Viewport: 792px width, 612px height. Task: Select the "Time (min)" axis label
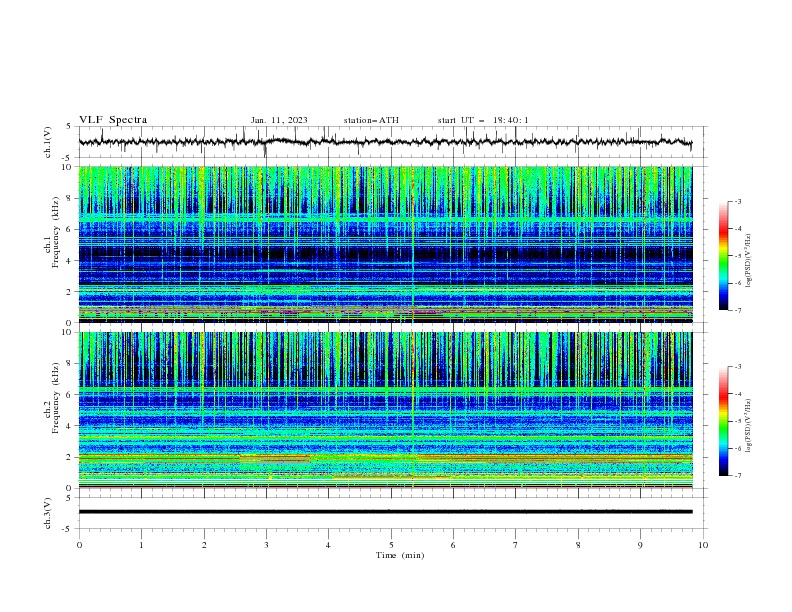click(400, 555)
